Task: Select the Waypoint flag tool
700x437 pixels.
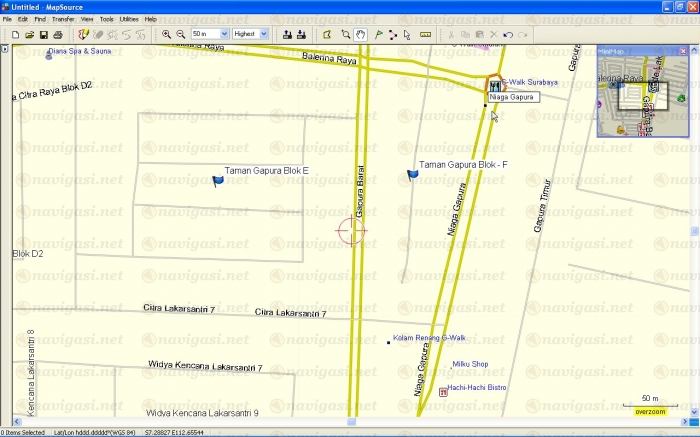Action: click(378, 34)
